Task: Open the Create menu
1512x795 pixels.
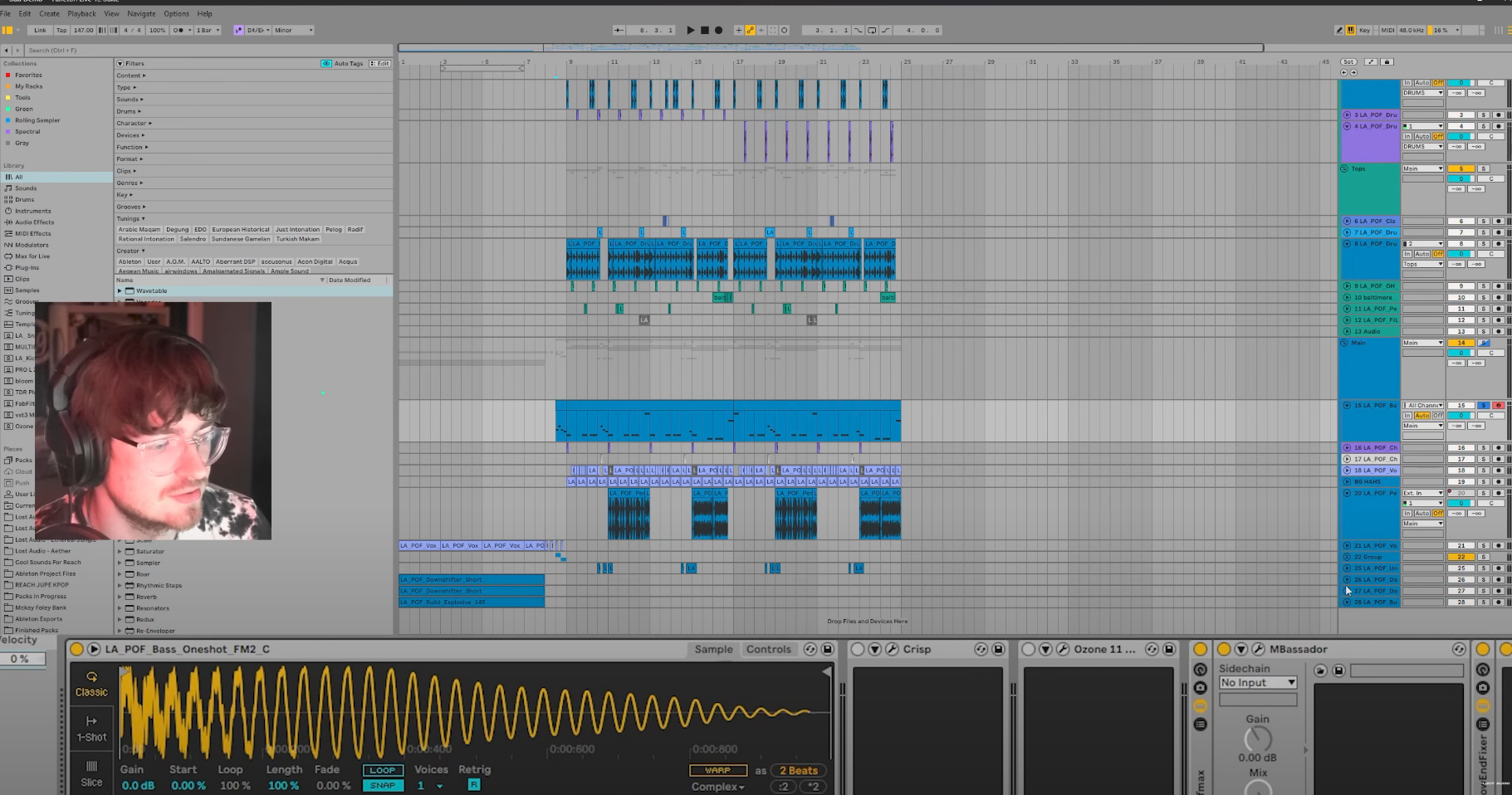Action: [49, 13]
